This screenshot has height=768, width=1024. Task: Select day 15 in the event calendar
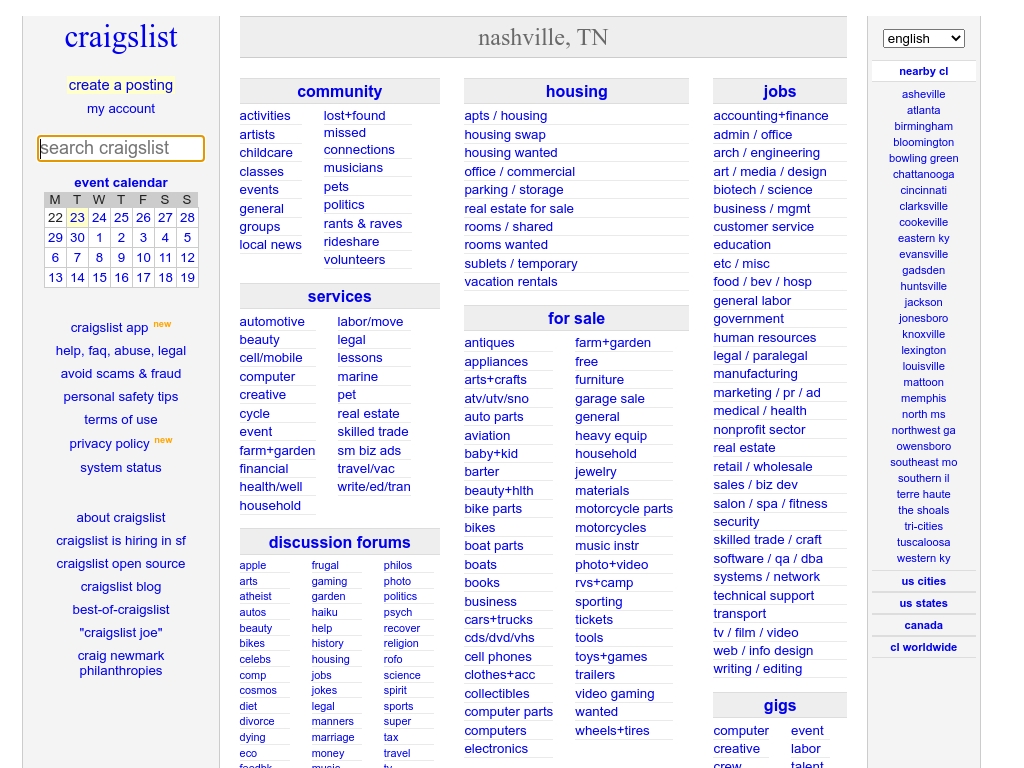99,278
